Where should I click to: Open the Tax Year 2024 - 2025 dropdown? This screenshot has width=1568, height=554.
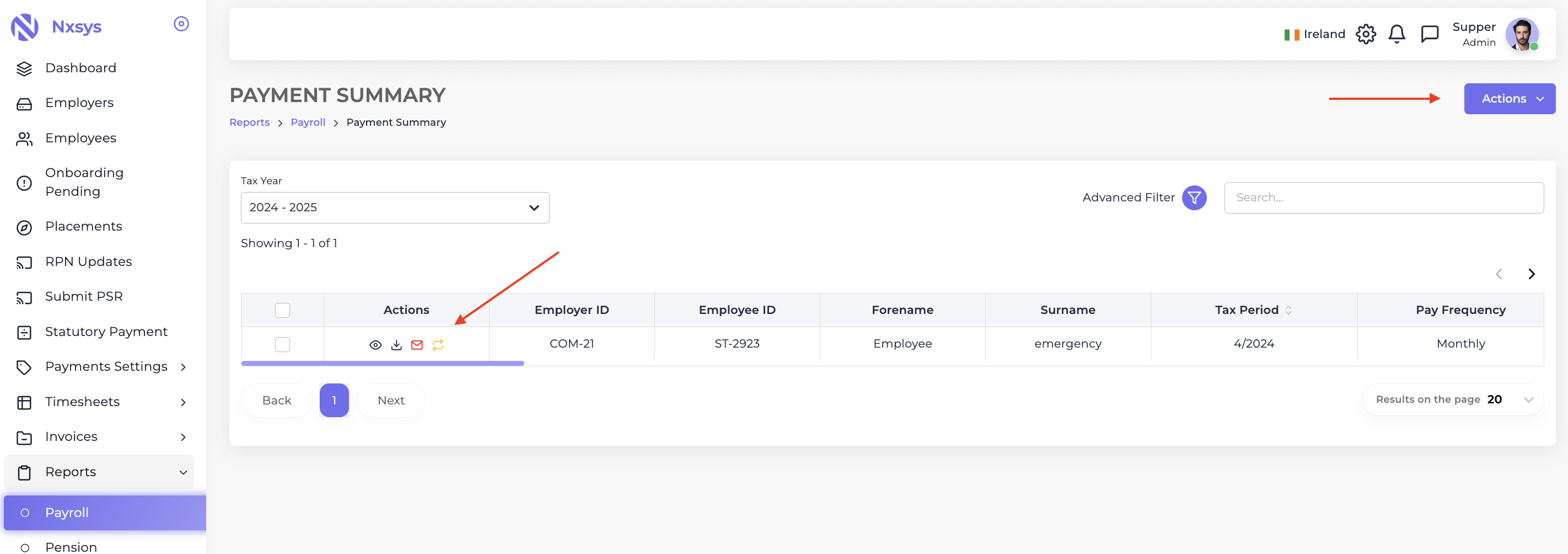[x=395, y=208]
